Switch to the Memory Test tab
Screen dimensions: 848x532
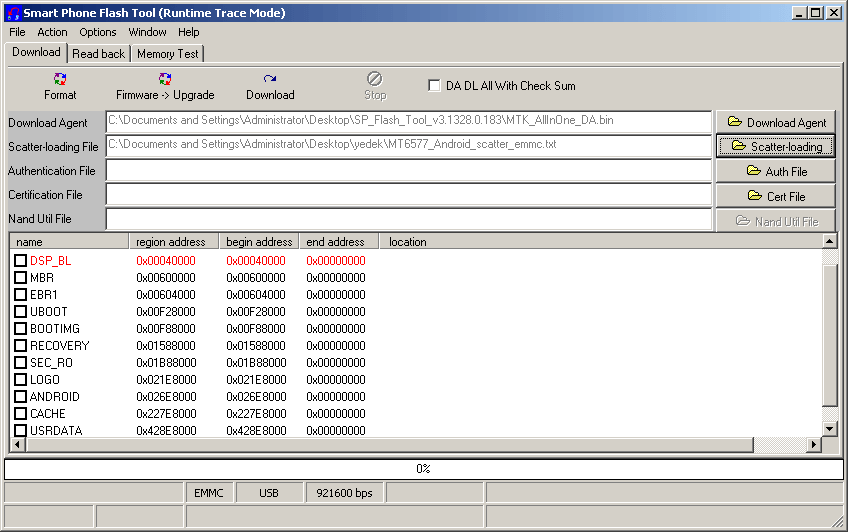(167, 54)
